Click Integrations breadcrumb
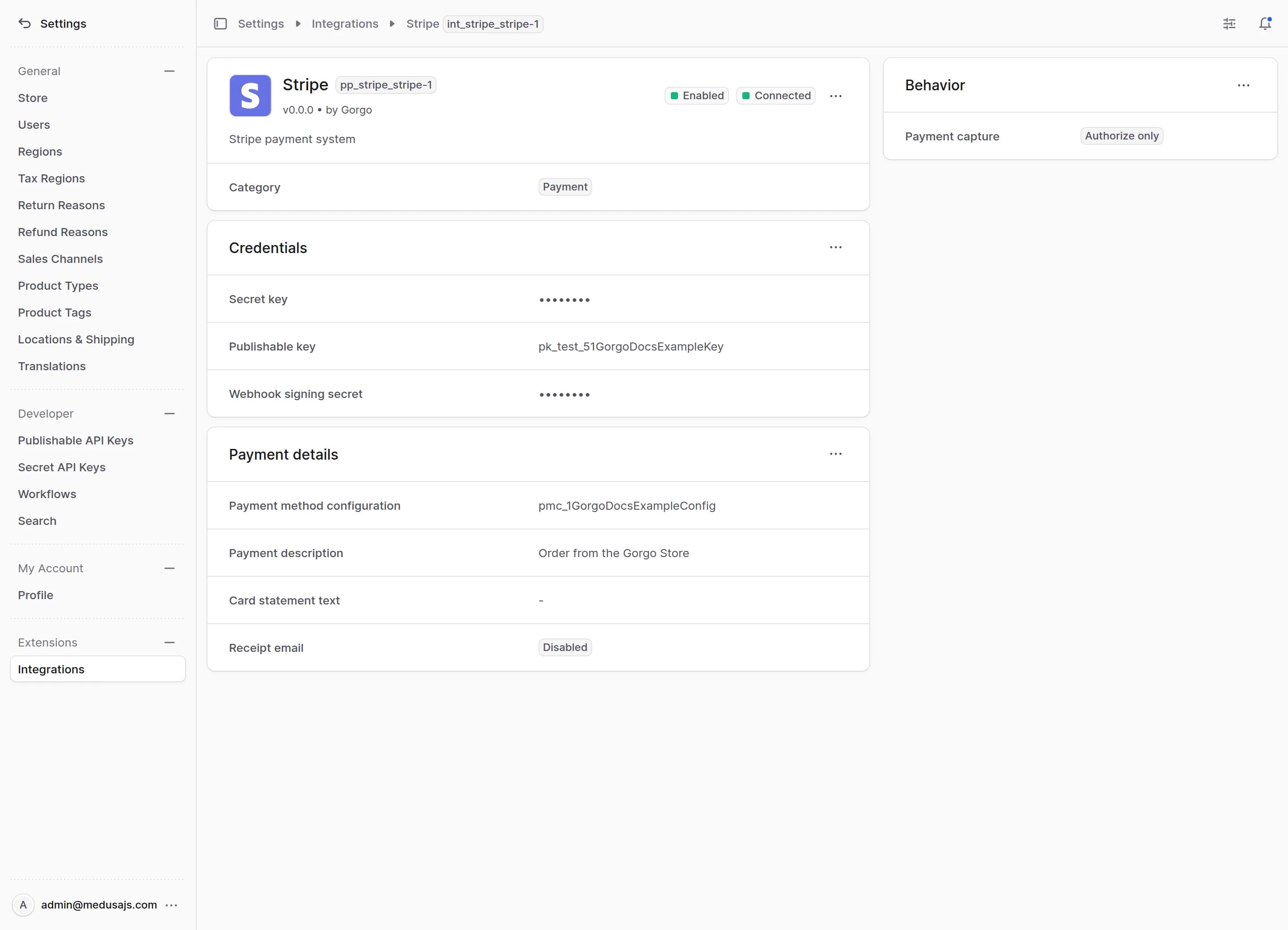The height and width of the screenshot is (930, 1288). click(345, 24)
